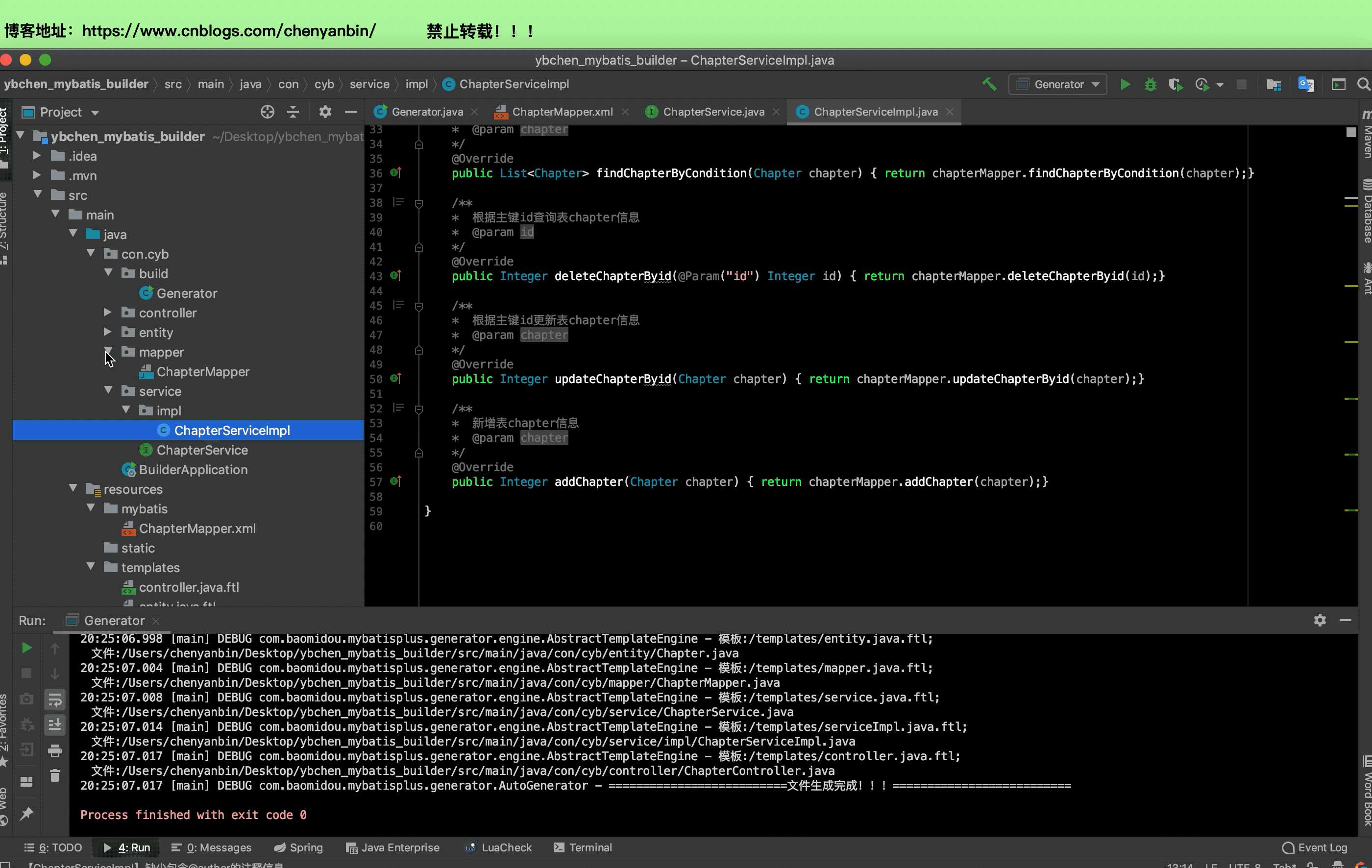Run Generator with green play button in toolbar
The width and height of the screenshot is (1372, 868).
point(1126,84)
